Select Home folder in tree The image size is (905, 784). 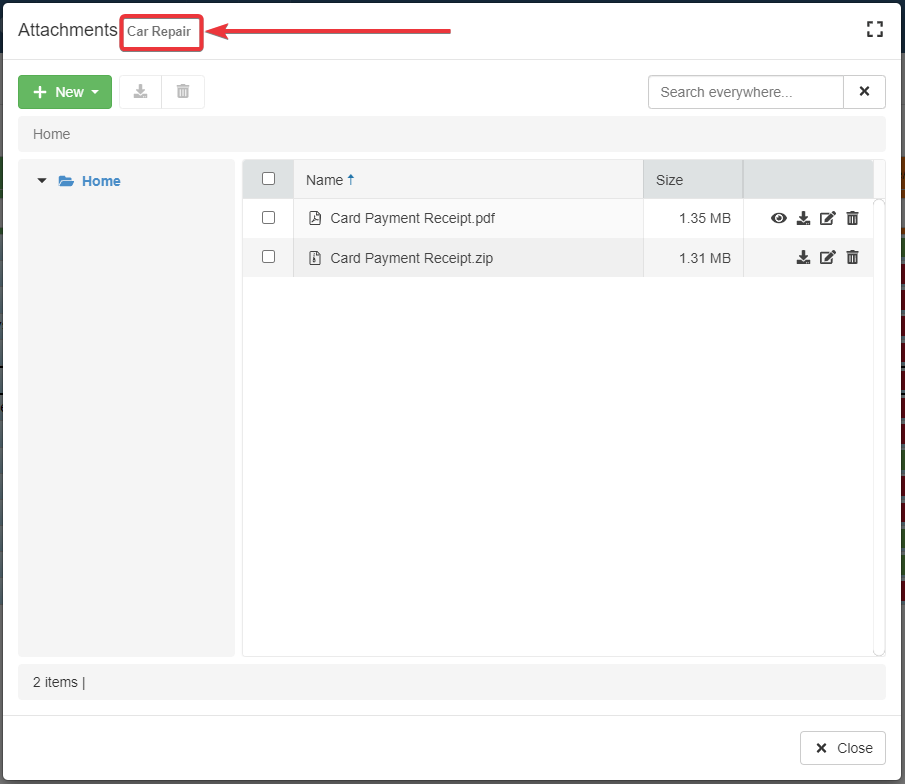[x=101, y=181]
